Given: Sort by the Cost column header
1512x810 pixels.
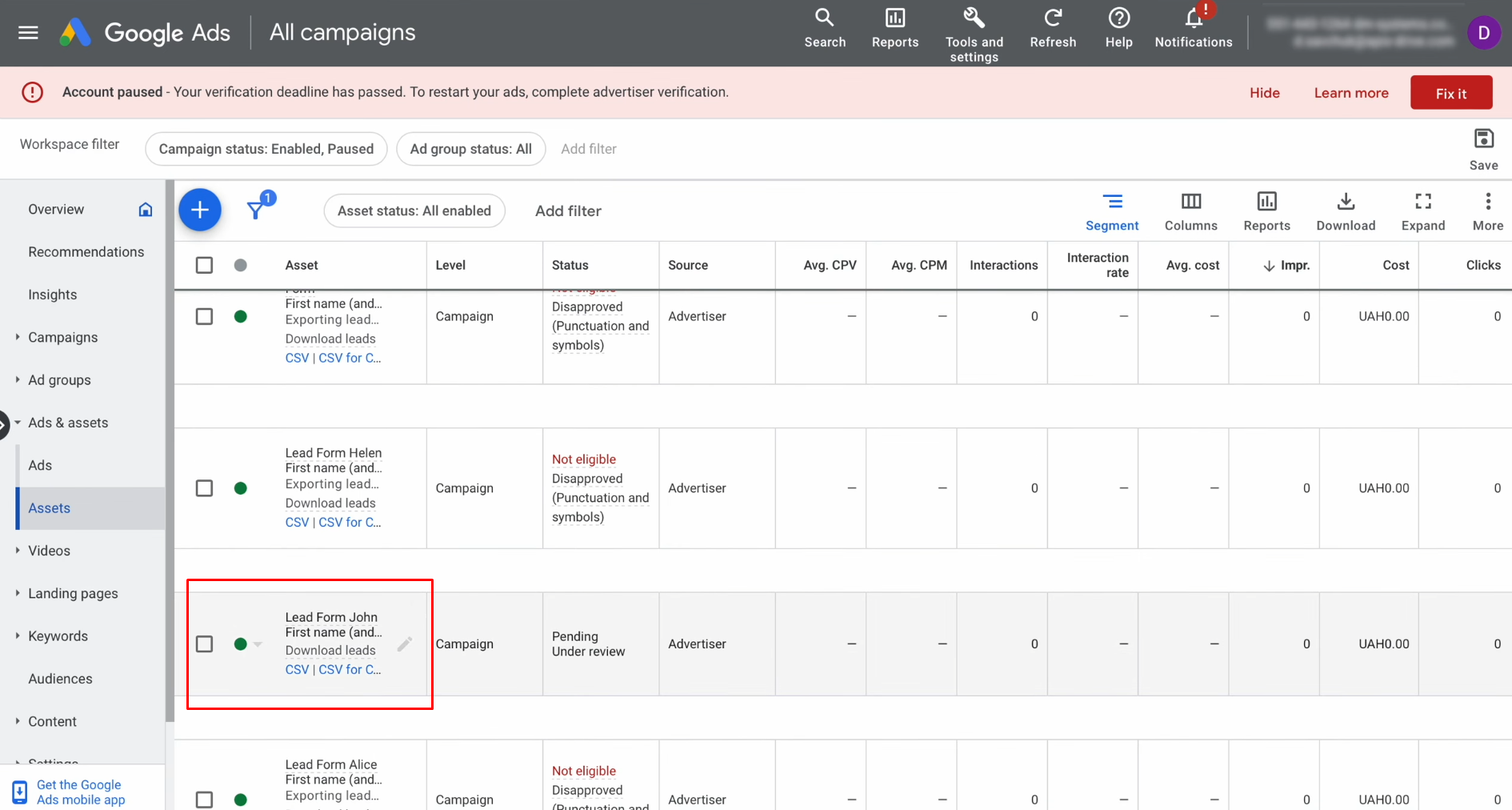Looking at the screenshot, I should tap(1395, 265).
